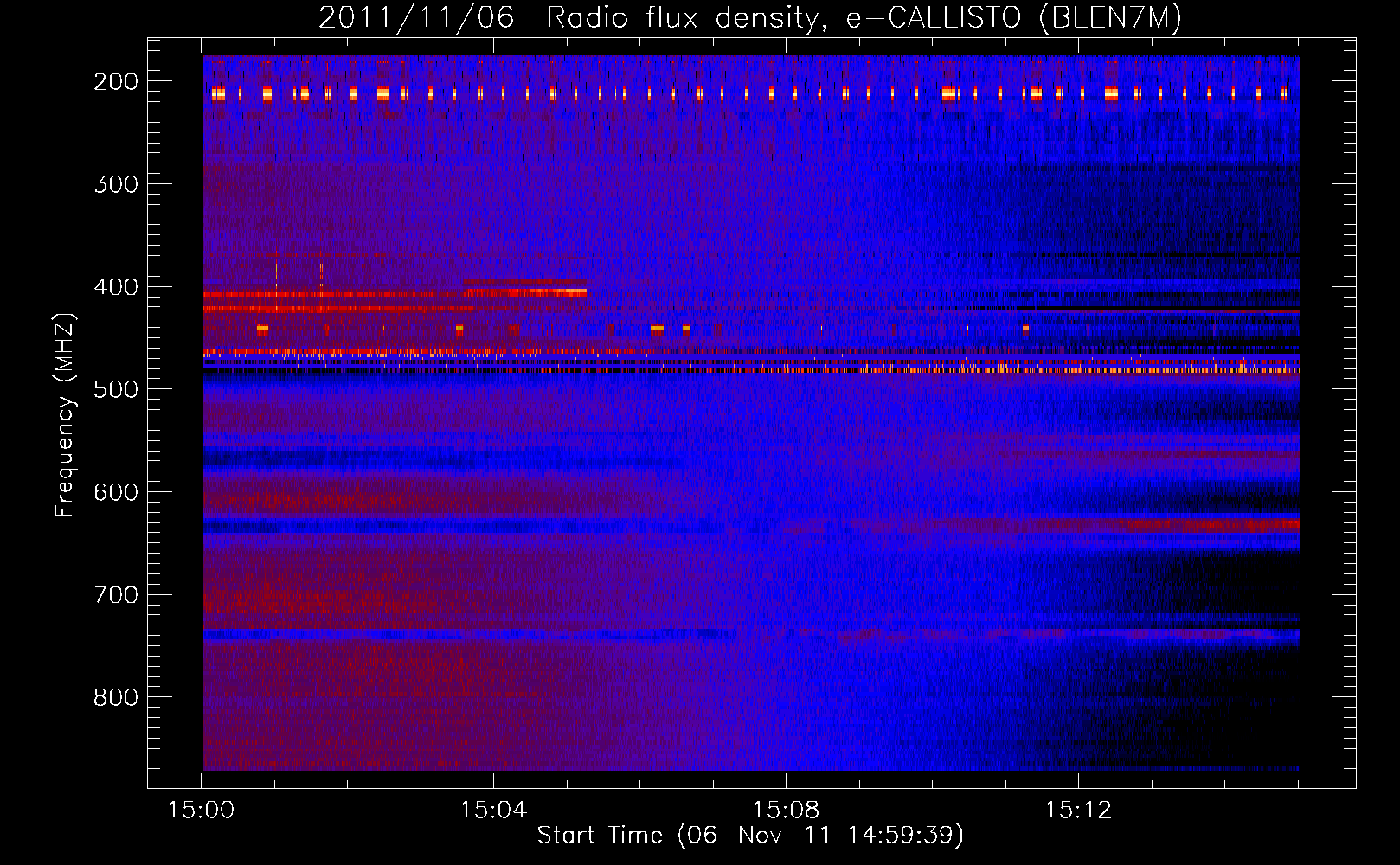
Task: Click the 800 frequency tick label
Action: pyautogui.click(x=116, y=697)
